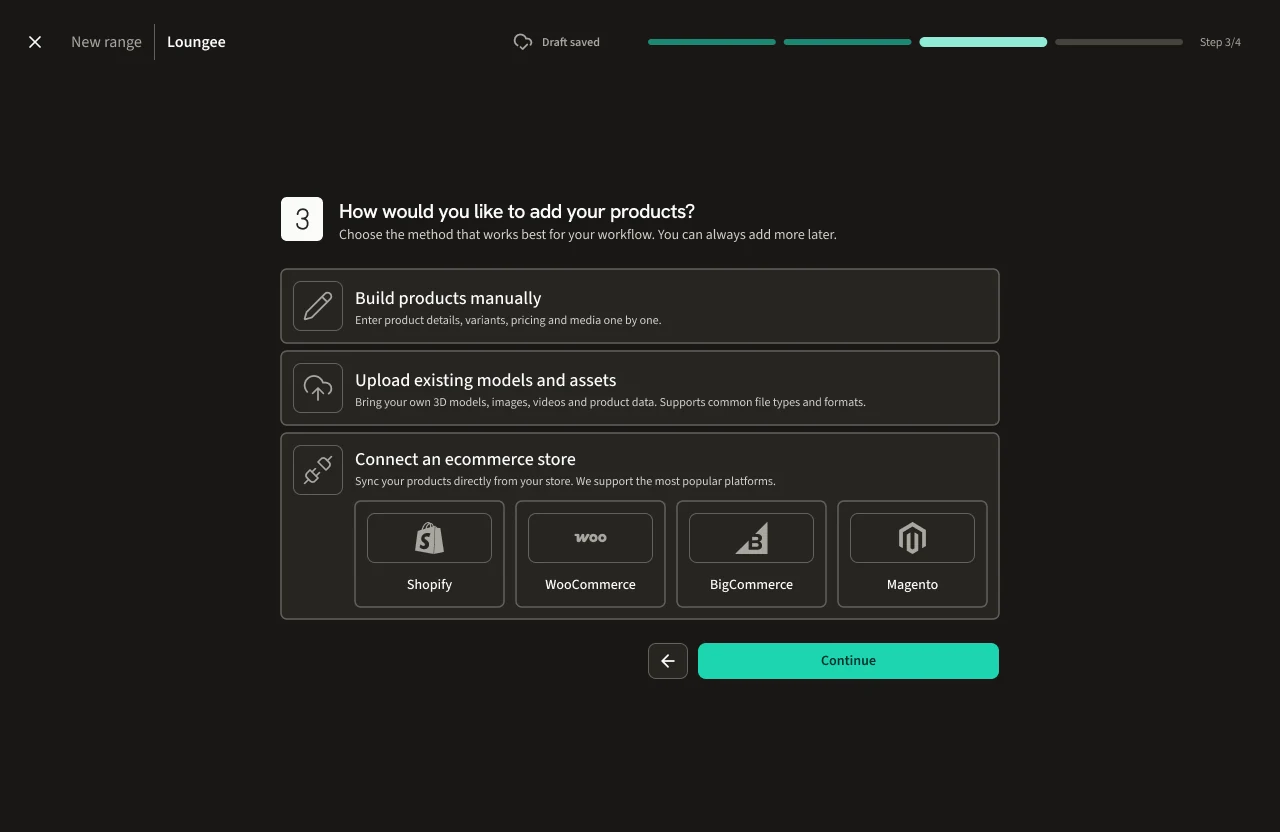The image size is (1280, 832).
Task: Click the highlighted third progress bar
Action: [x=983, y=42]
